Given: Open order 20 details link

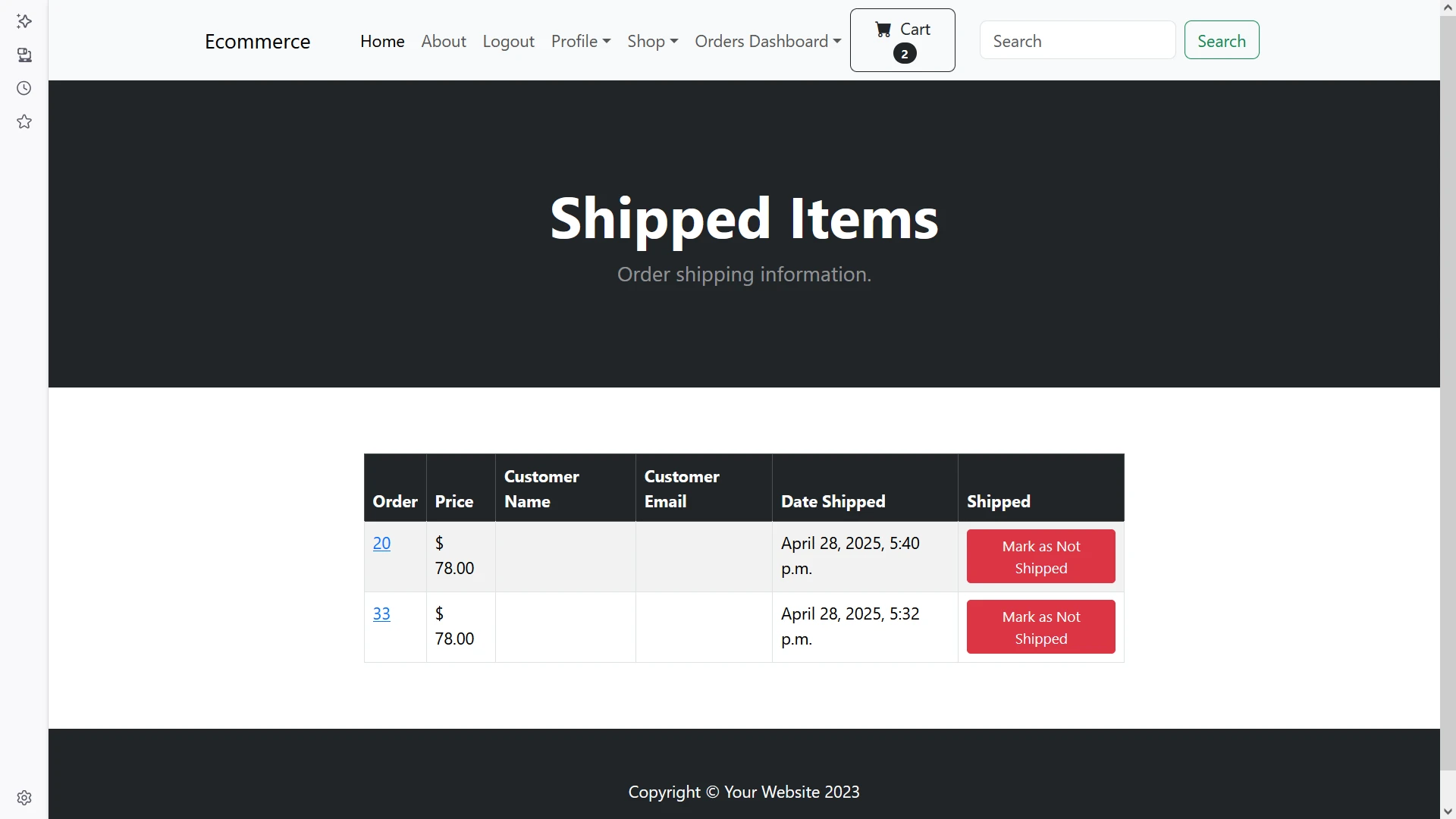Looking at the screenshot, I should pos(381,543).
